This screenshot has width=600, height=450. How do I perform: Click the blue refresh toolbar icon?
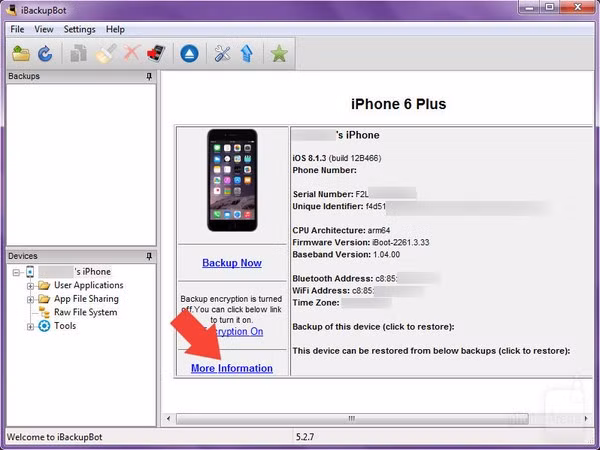pyautogui.click(x=45, y=54)
